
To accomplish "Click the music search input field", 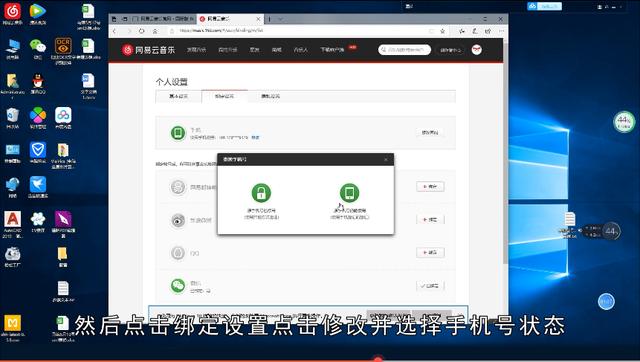I will [404, 50].
